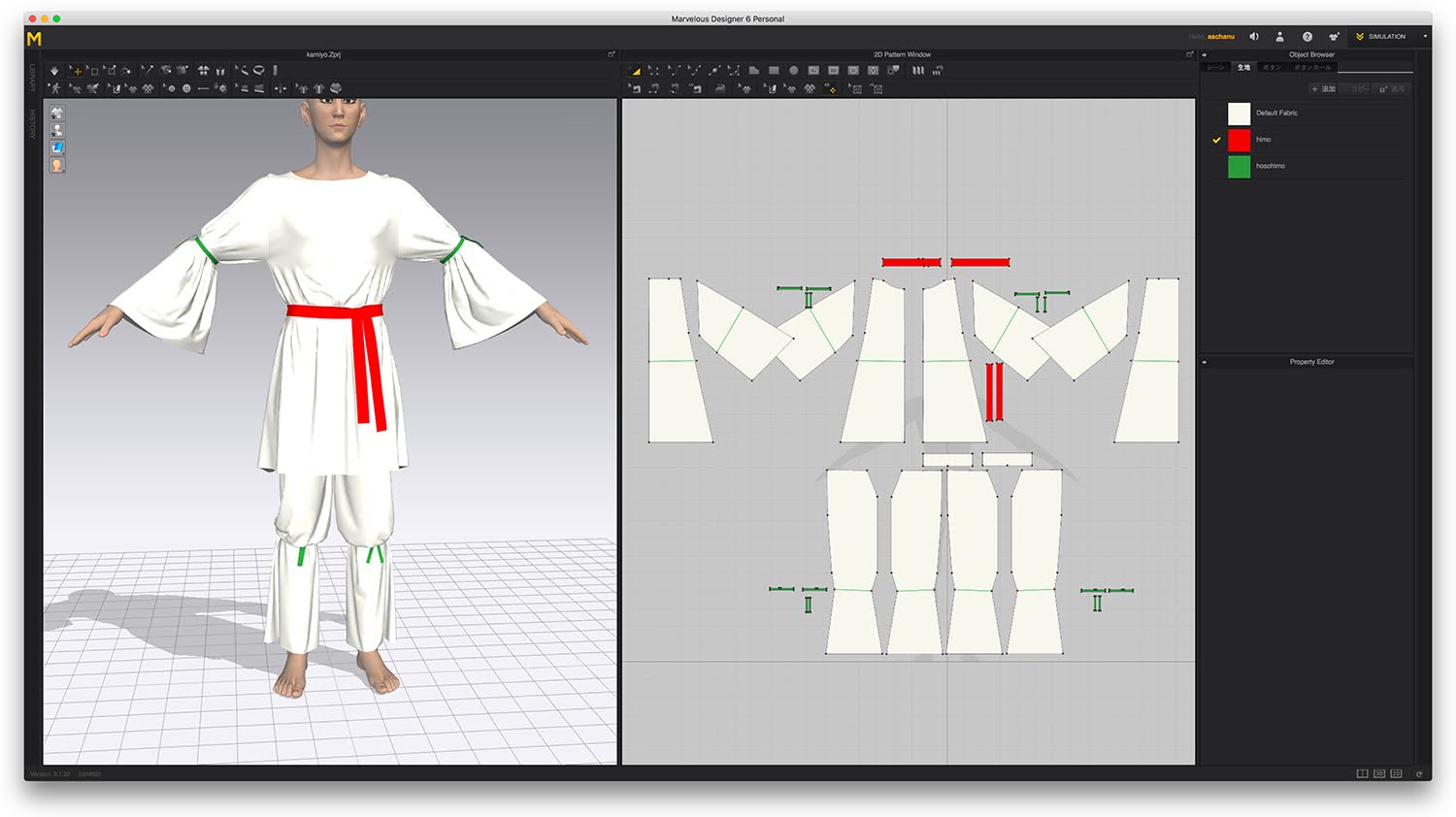Select the yellow Edit Pattern tool

pyautogui.click(x=634, y=71)
